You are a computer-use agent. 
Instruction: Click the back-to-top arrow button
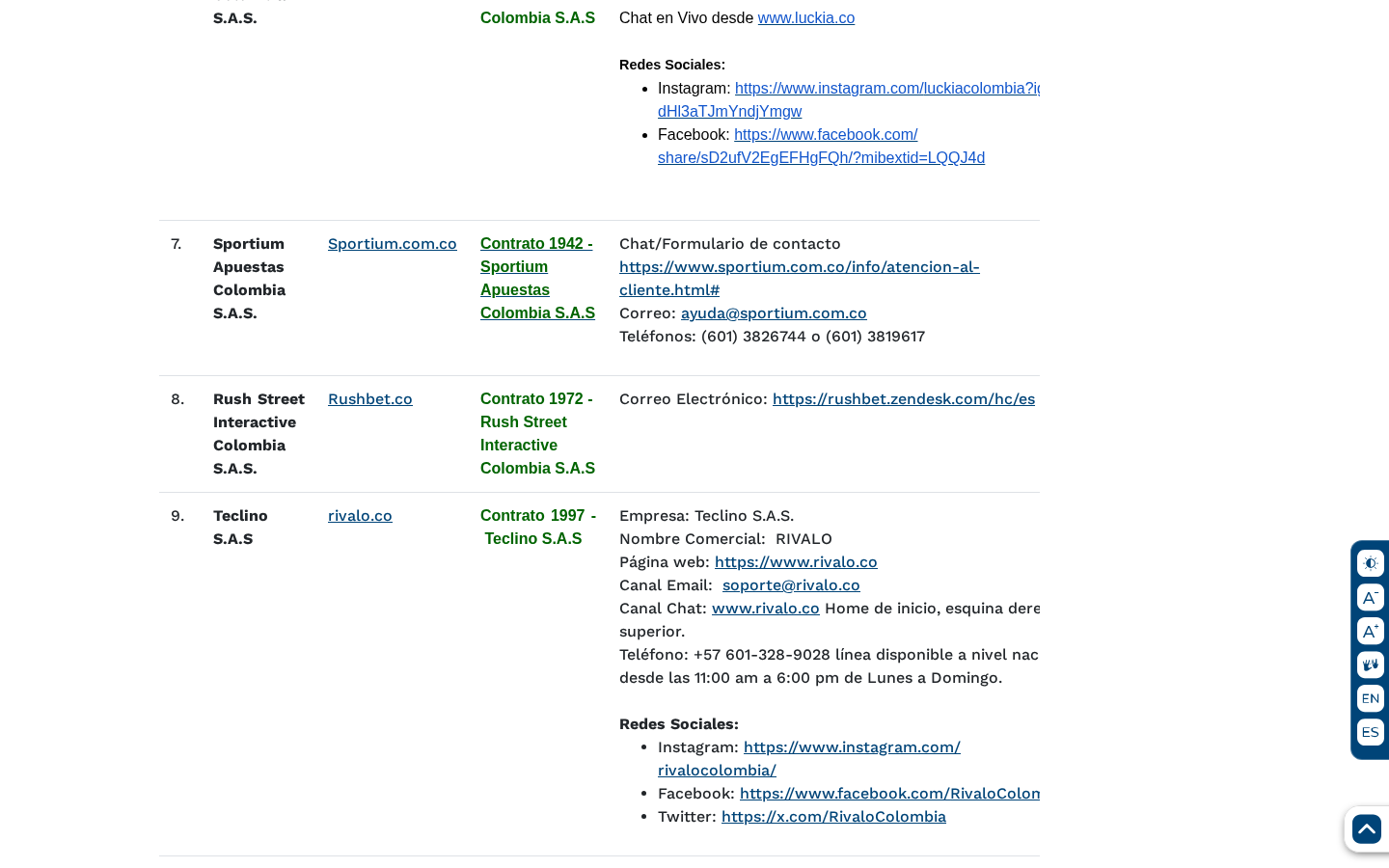1366,828
